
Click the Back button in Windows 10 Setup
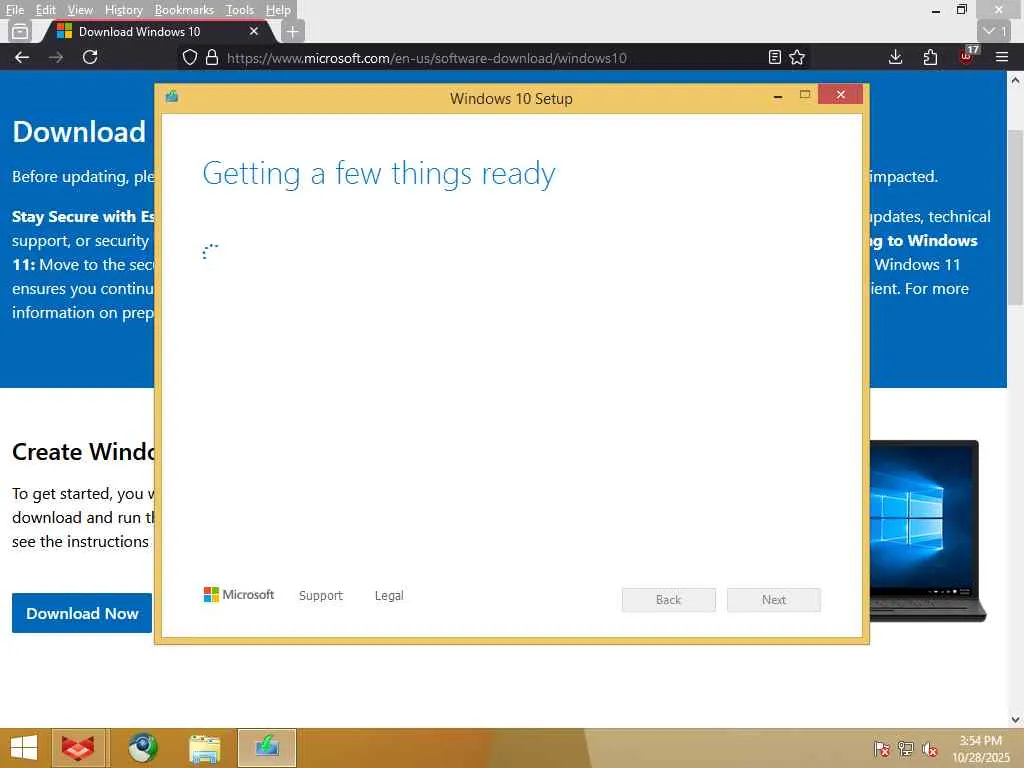[x=668, y=600]
